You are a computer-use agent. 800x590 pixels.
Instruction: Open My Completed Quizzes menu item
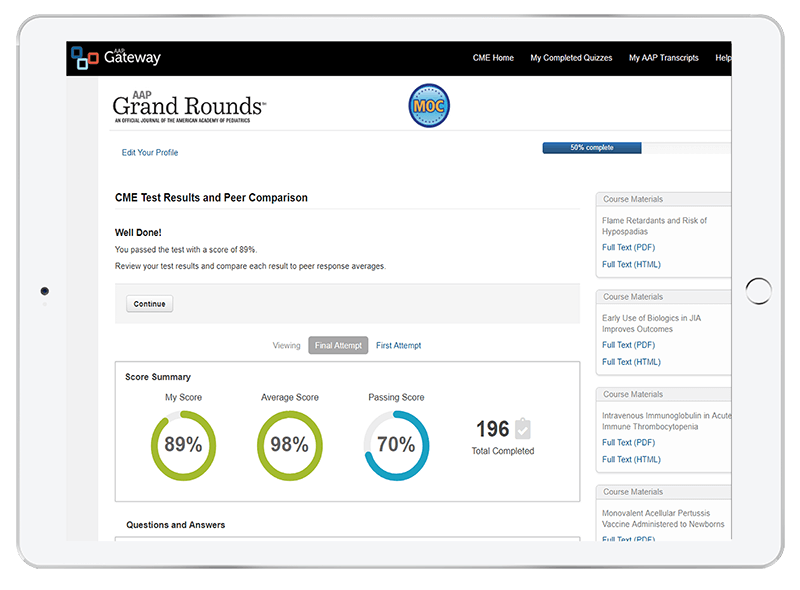(571, 58)
